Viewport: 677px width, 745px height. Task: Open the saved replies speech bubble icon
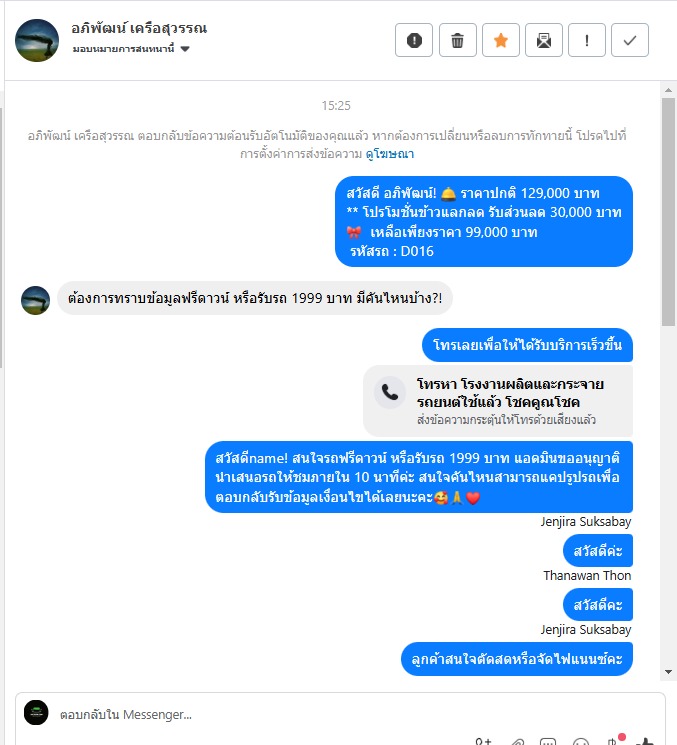[548, 742]
